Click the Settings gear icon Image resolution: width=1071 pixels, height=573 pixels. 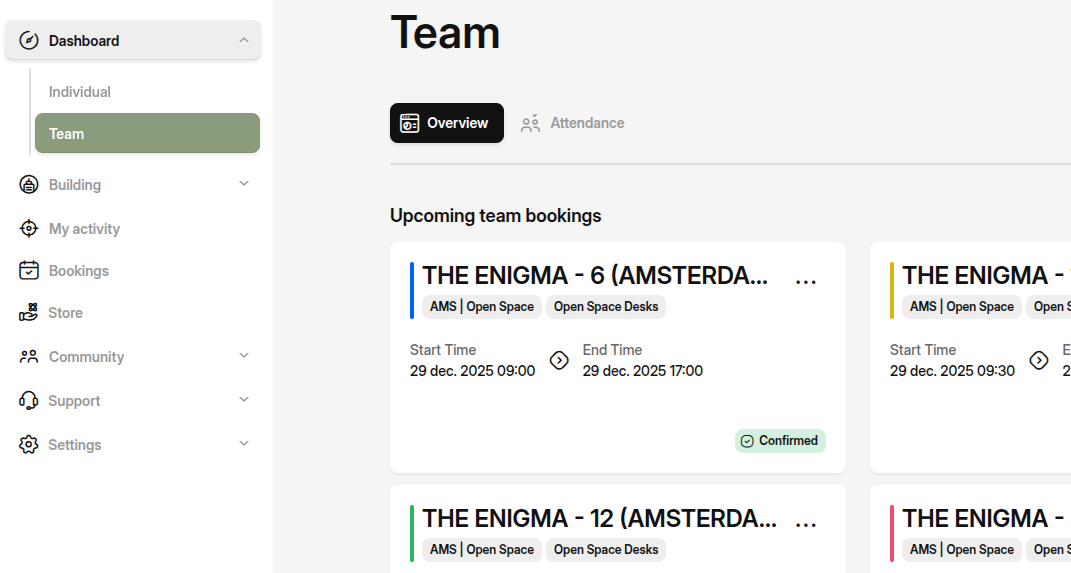click(x=29, y=445)
